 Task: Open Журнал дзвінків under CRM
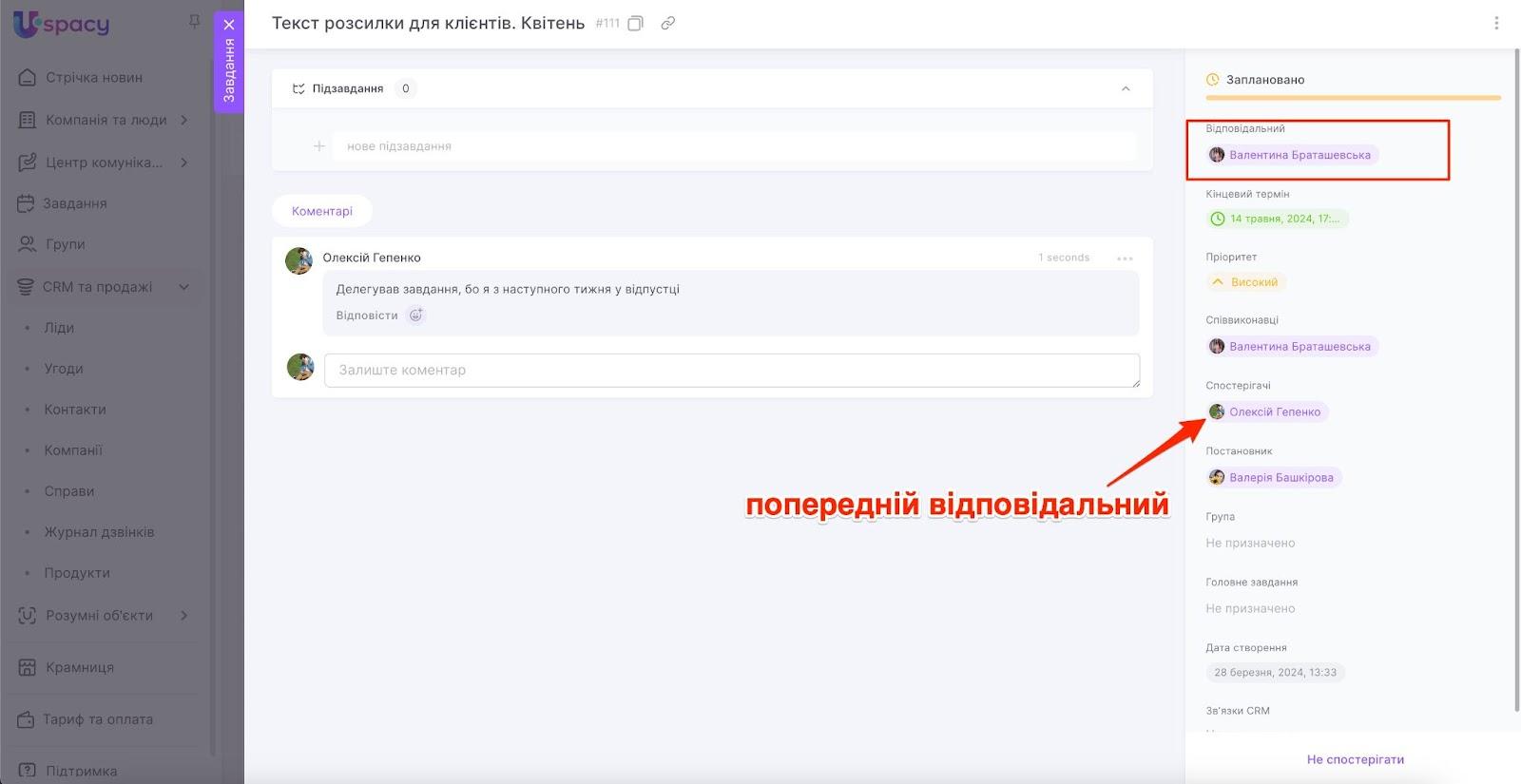99,532
